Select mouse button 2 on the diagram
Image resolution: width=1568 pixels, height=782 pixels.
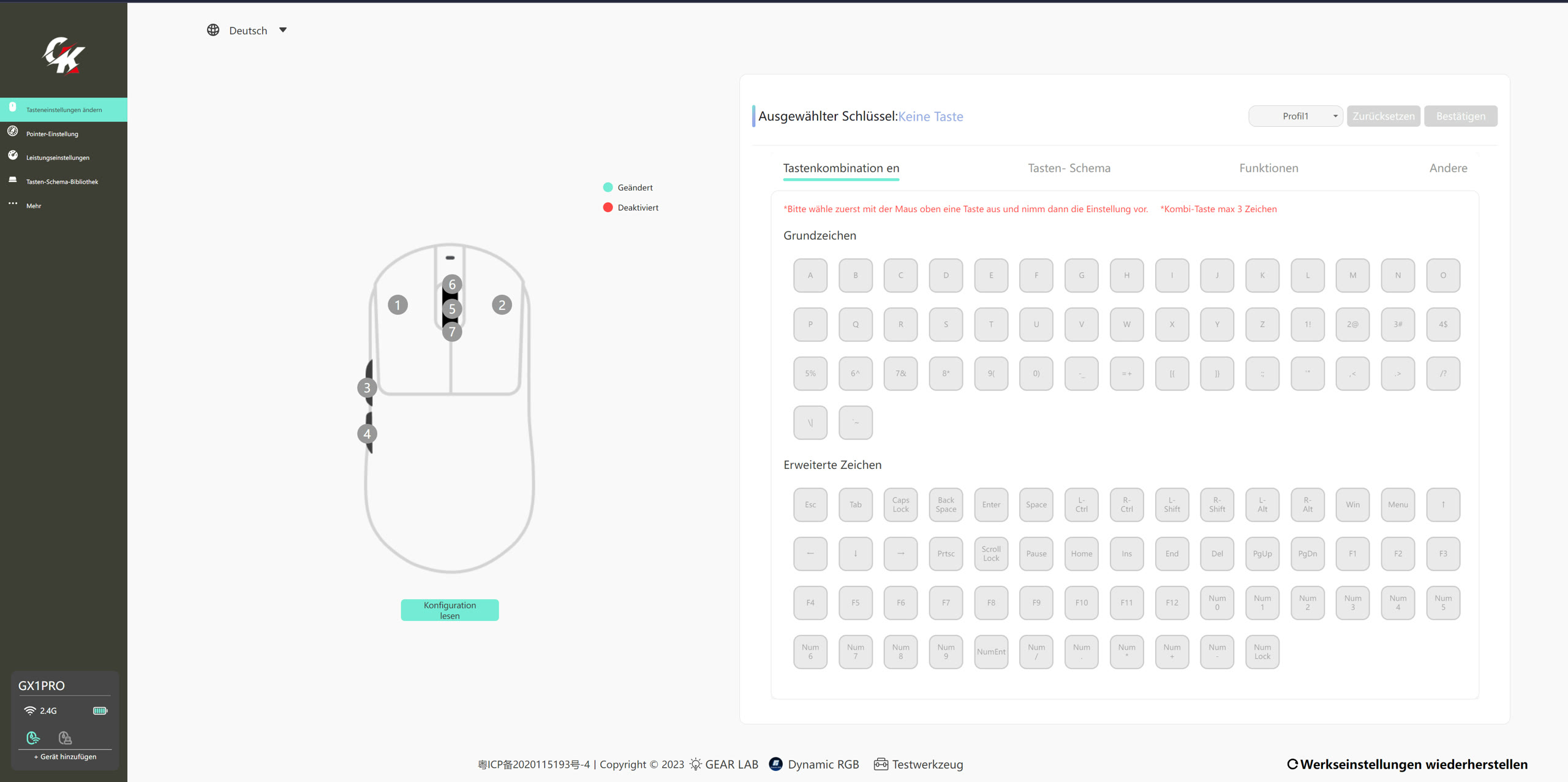502,305
